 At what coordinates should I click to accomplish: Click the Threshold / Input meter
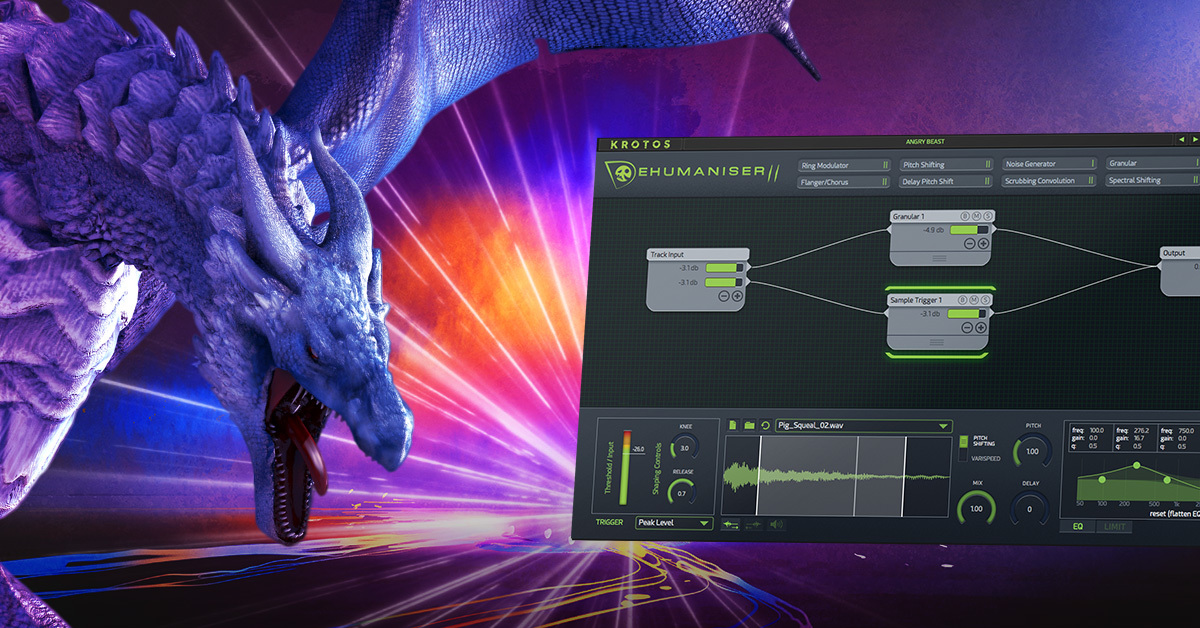(x=627, y=468)
